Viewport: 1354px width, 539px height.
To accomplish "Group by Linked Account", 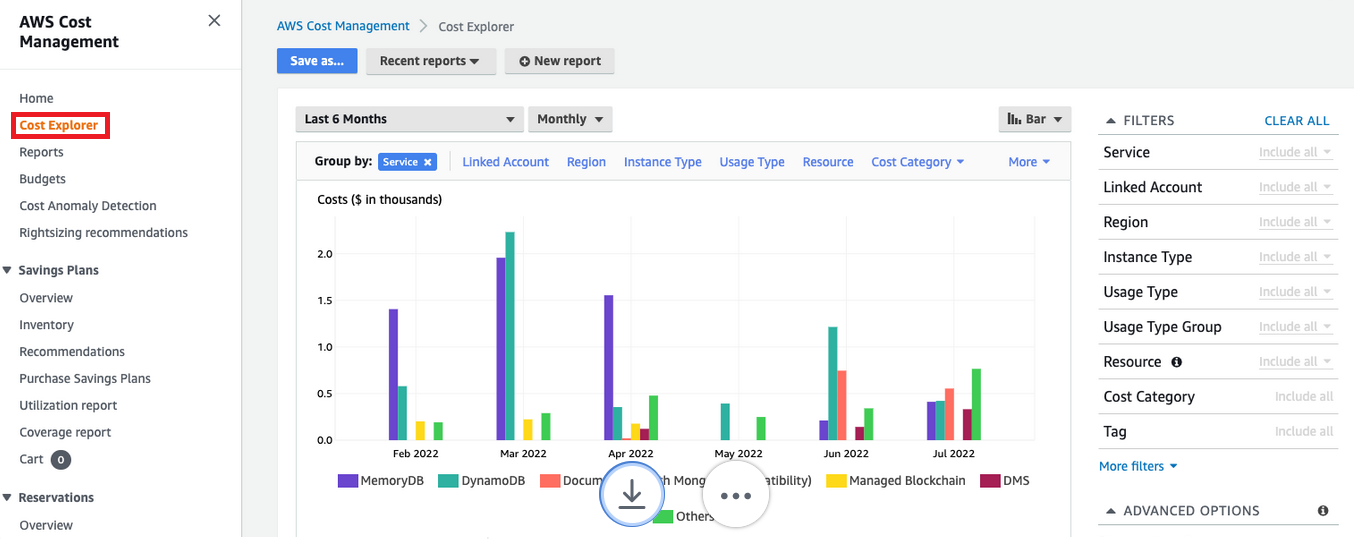I will pos(505,162).
